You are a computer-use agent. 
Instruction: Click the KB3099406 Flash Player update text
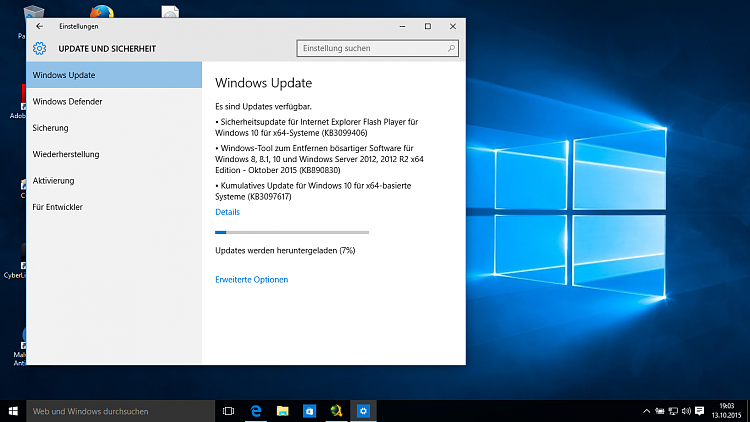click(x=317, y=127)
